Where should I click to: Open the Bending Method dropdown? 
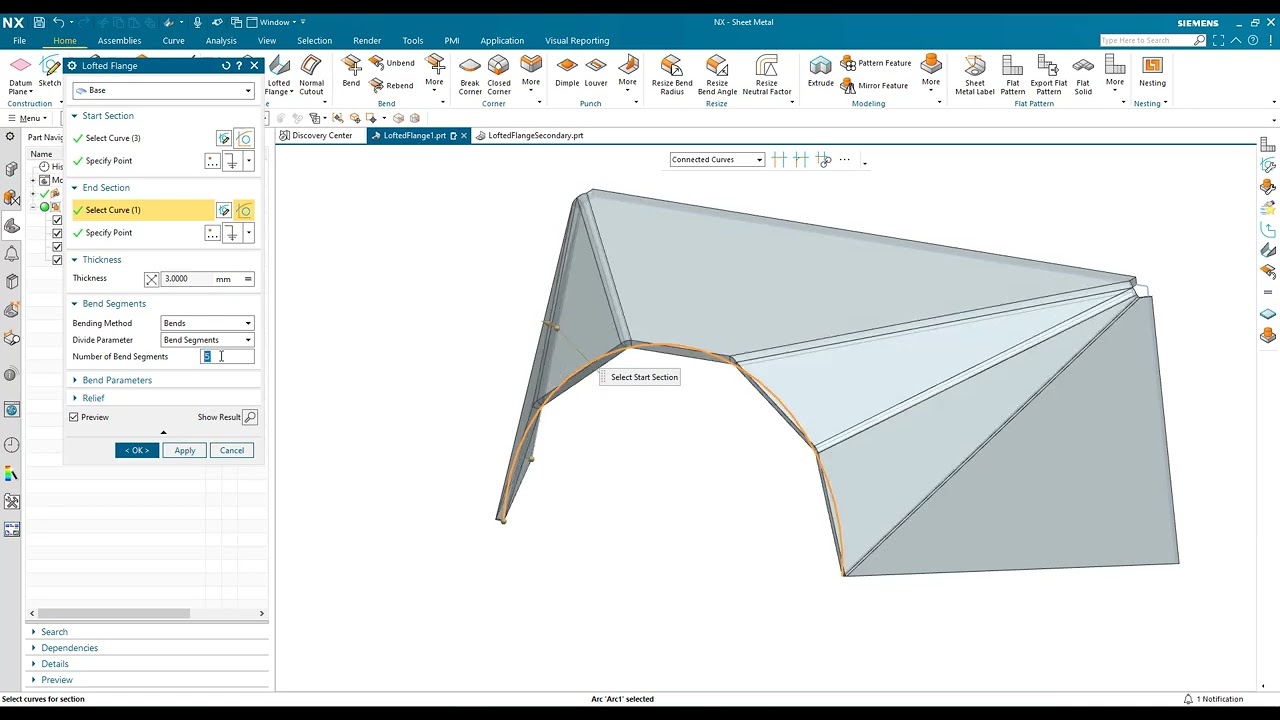coord(207,323)
